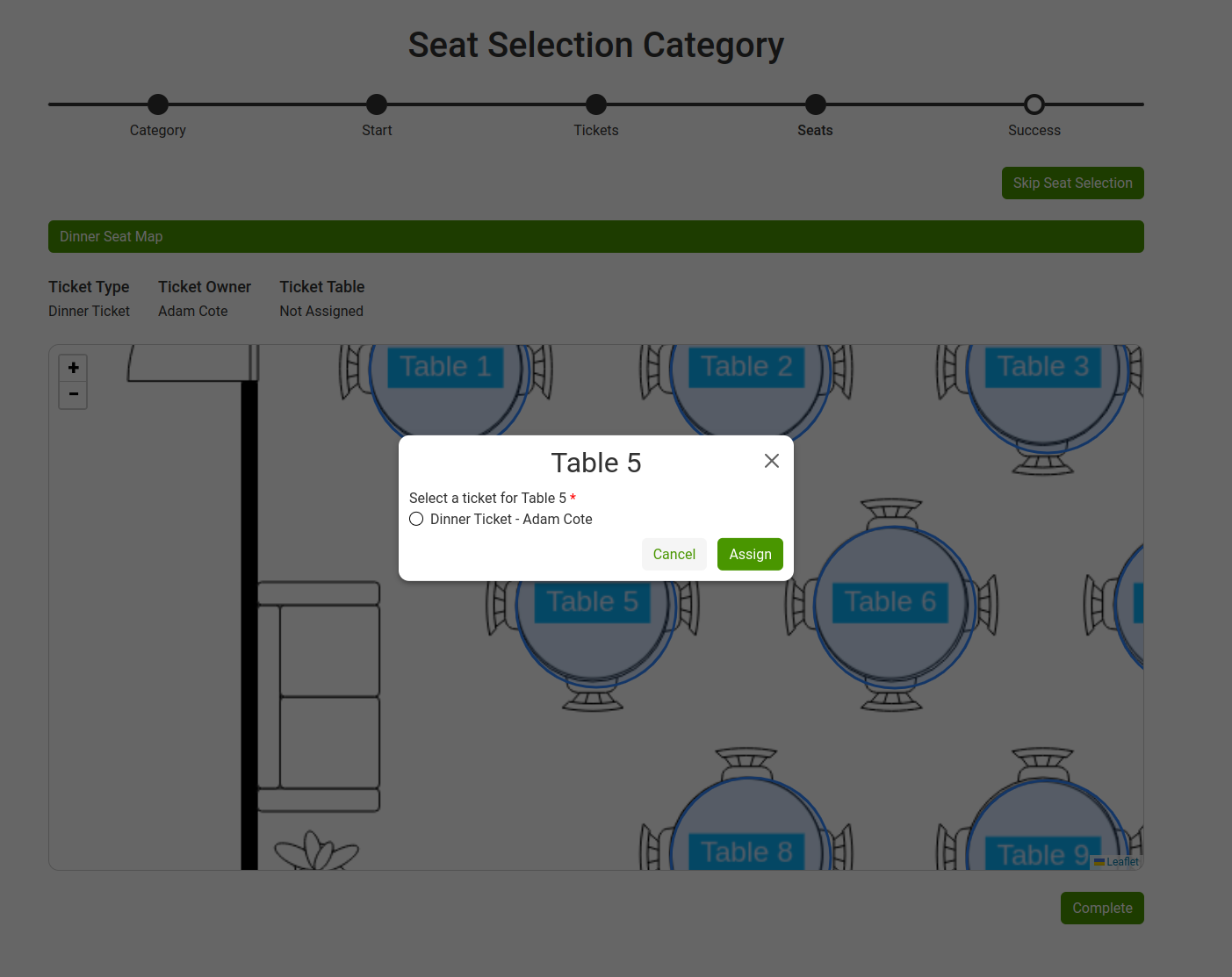Screen dimensions: 1232x977
Task: Zoom out of the seat map
Action: click(x=73, y=395)
